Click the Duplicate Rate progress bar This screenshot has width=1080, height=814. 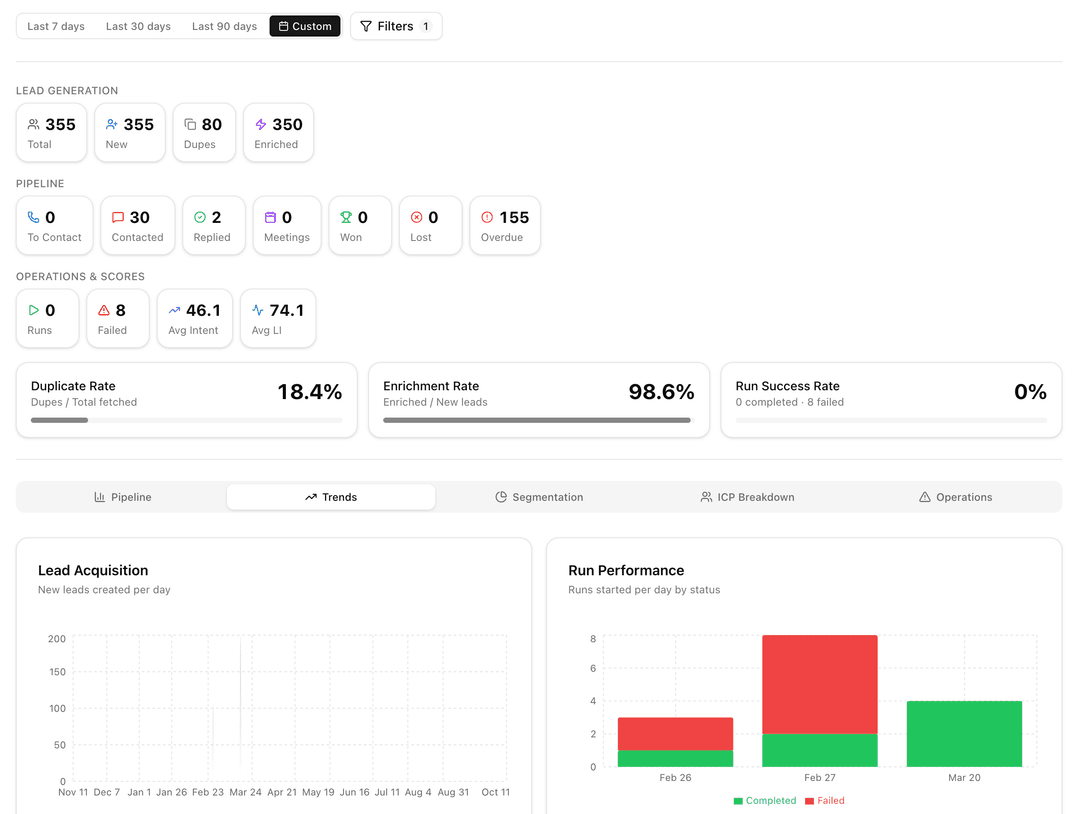click(x=187, y=420)
